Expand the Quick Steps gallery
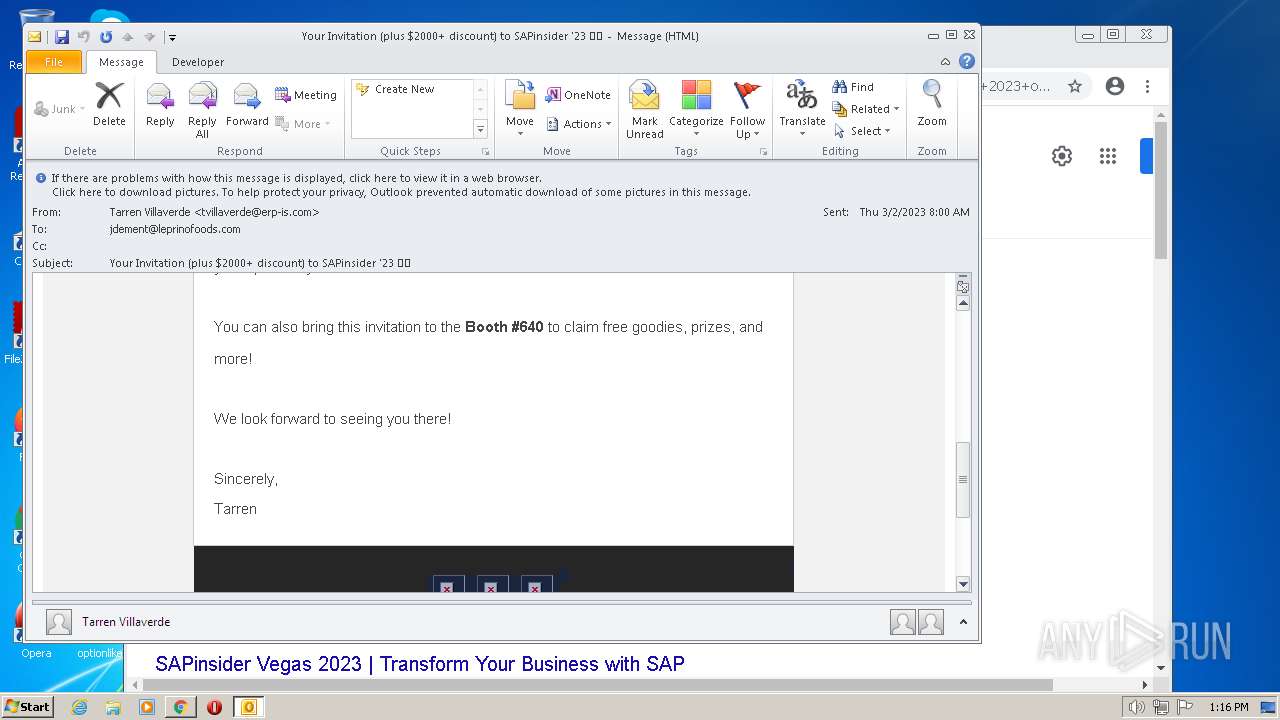 click(480, 129)
